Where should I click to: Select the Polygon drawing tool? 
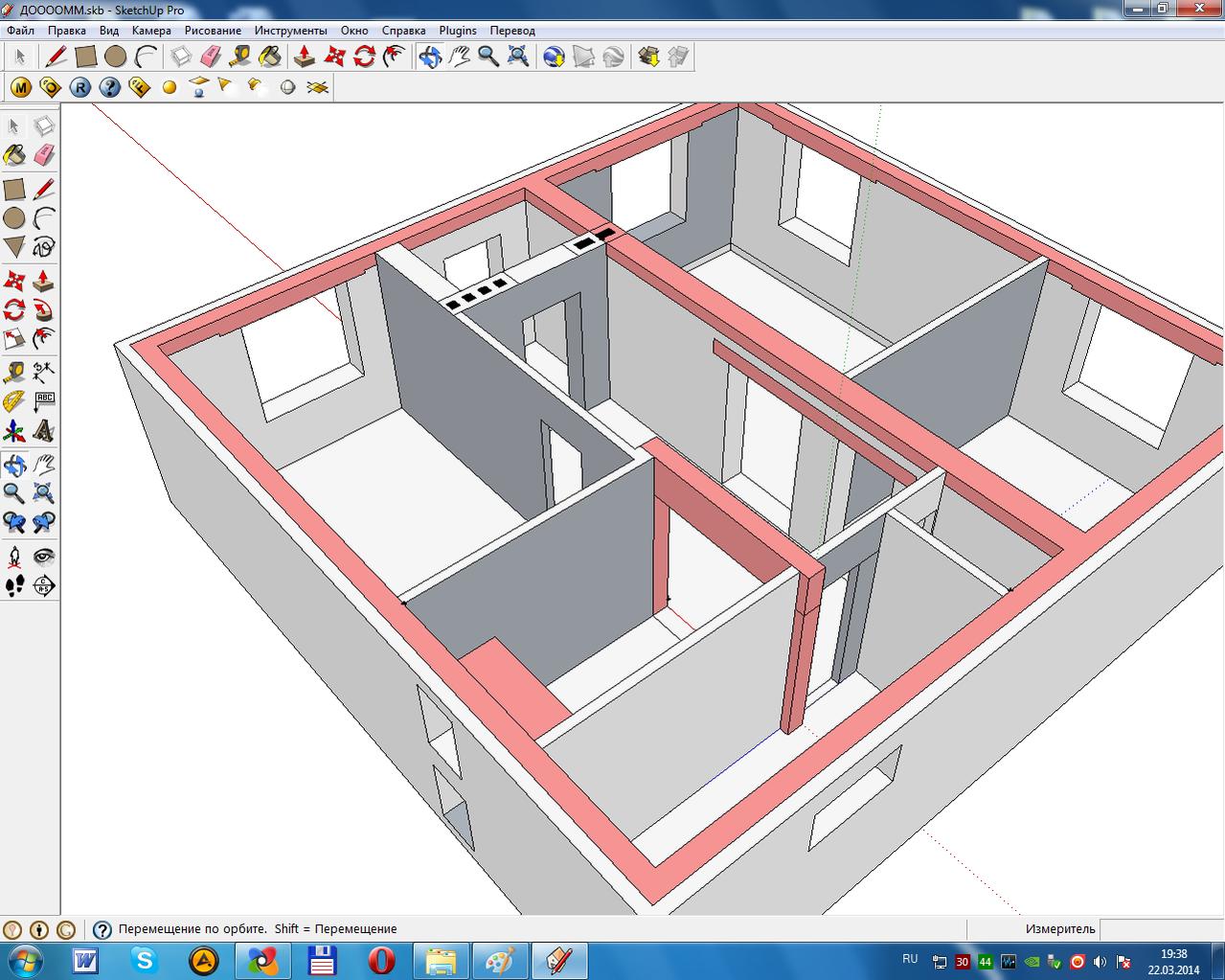(14, 247)
